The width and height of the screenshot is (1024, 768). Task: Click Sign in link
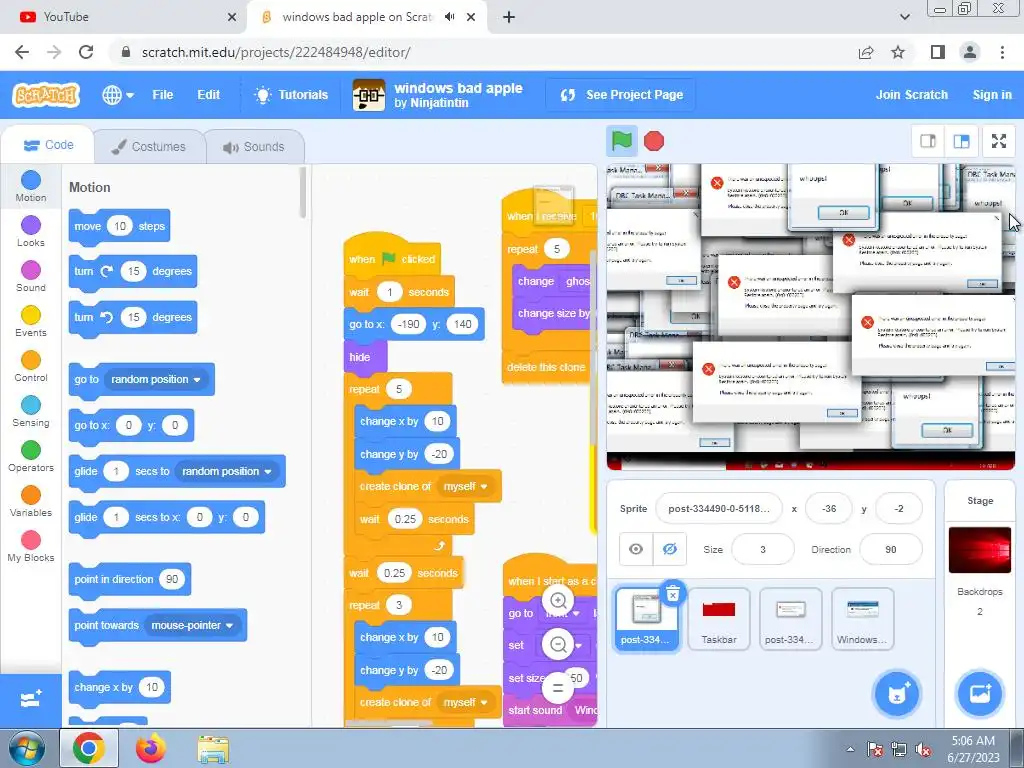[992, 95]
